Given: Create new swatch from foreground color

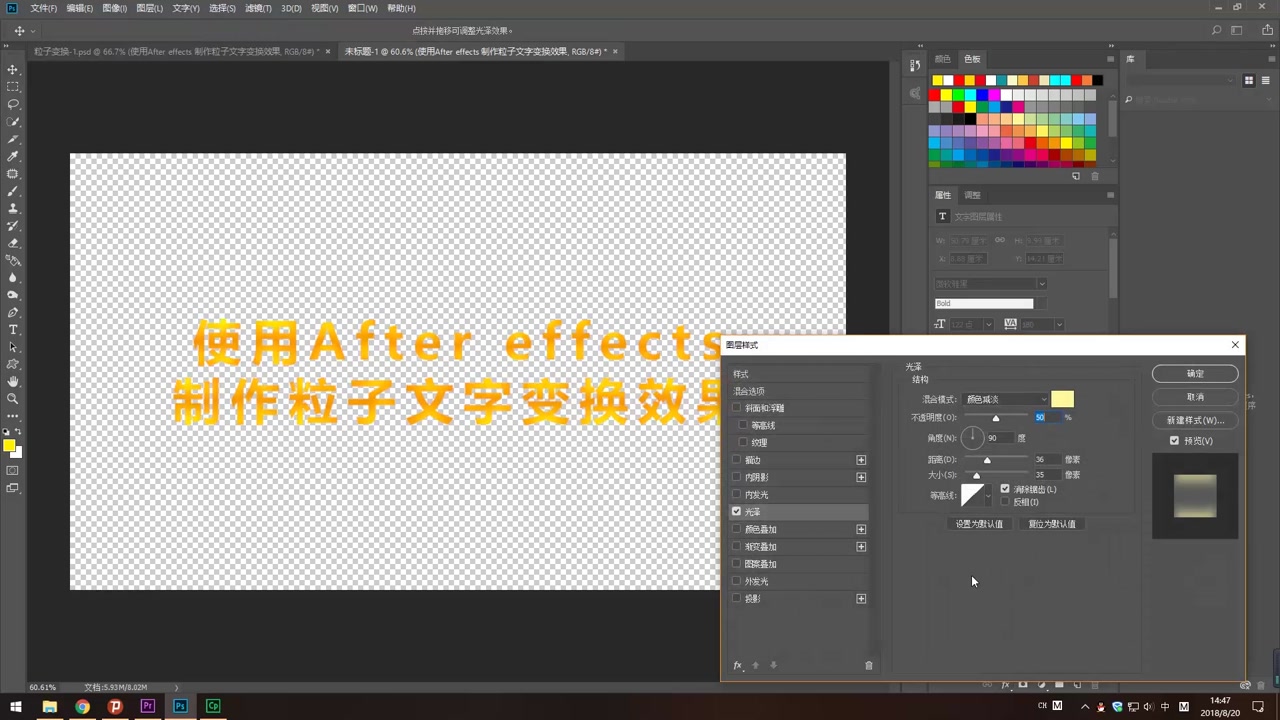Looking at the screenshot, I should click(x=1076, y=176).
